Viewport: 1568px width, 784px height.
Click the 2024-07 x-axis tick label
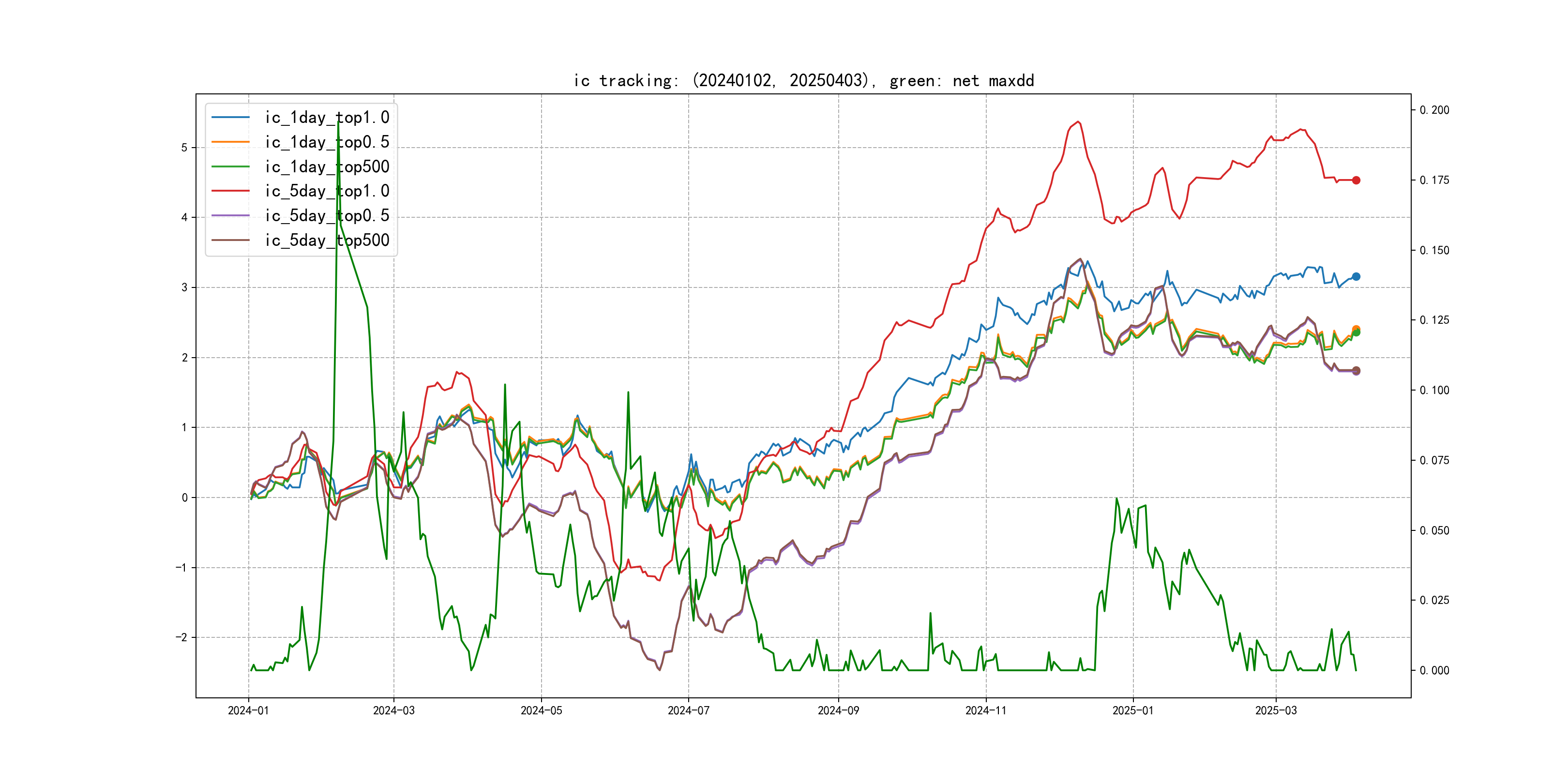pos(689,710)
